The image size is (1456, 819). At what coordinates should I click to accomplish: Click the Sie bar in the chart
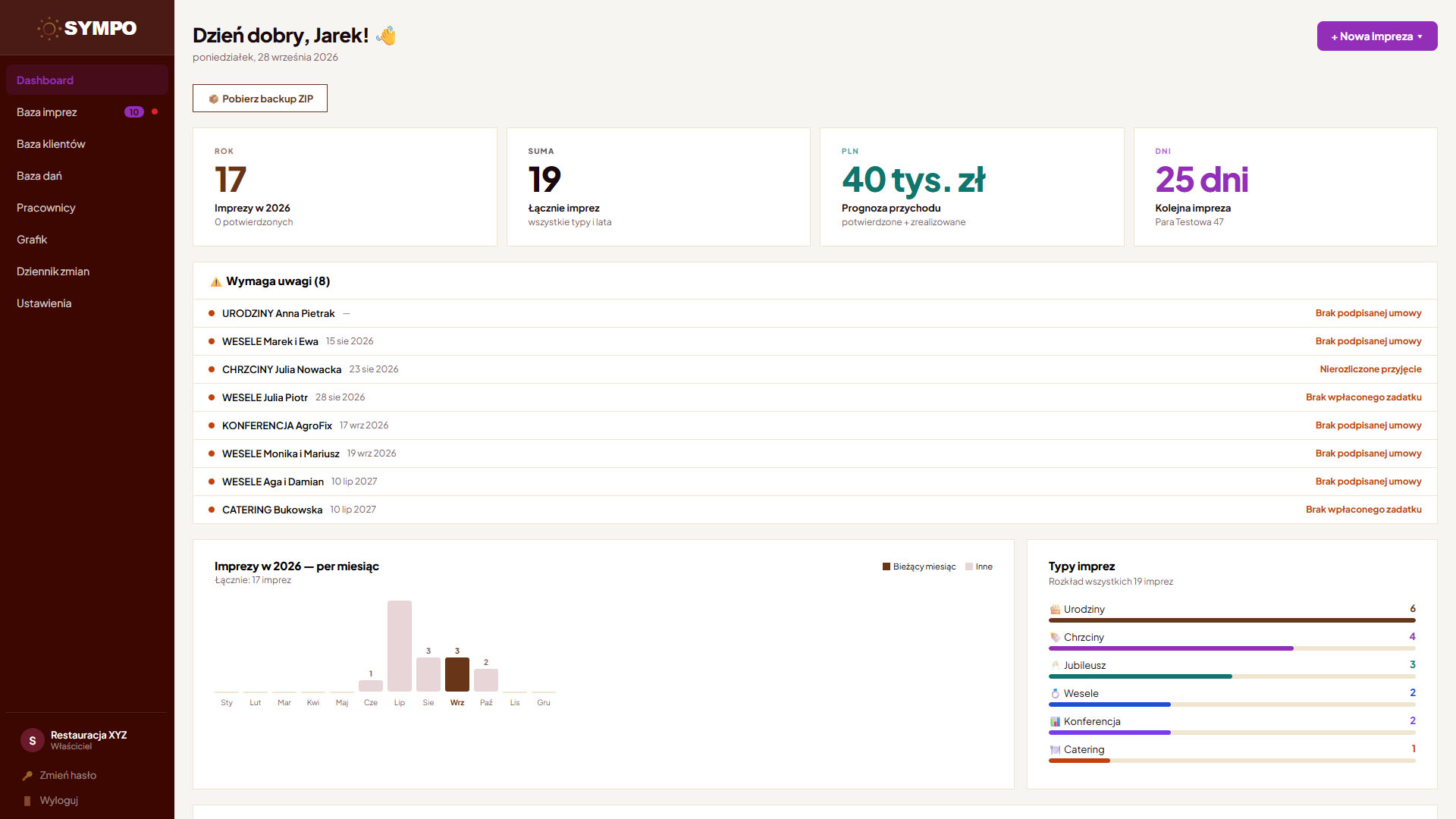click(428, 674)
